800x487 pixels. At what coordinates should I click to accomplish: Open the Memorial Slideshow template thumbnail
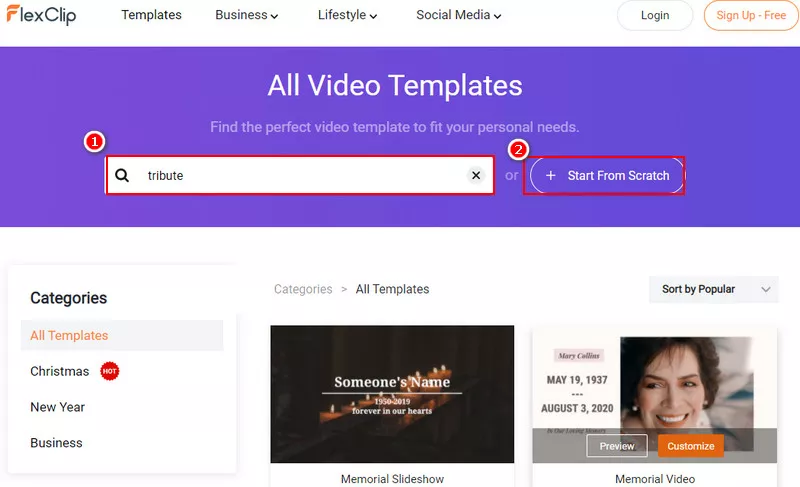click(392, 394)
